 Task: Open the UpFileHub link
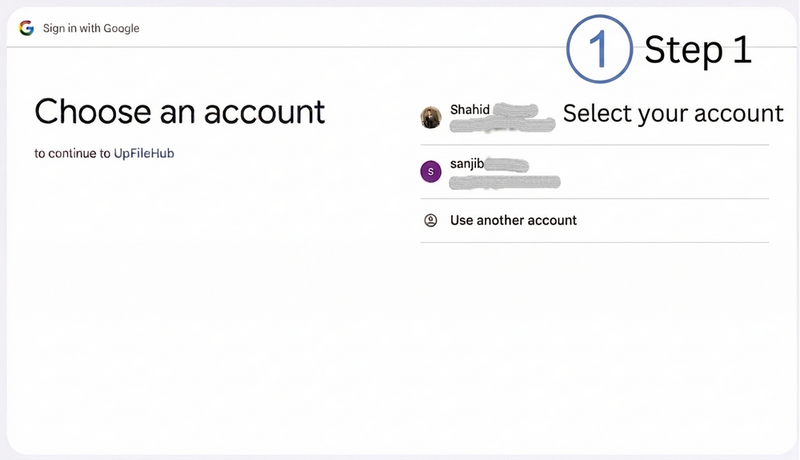click(x=147, y=153)
